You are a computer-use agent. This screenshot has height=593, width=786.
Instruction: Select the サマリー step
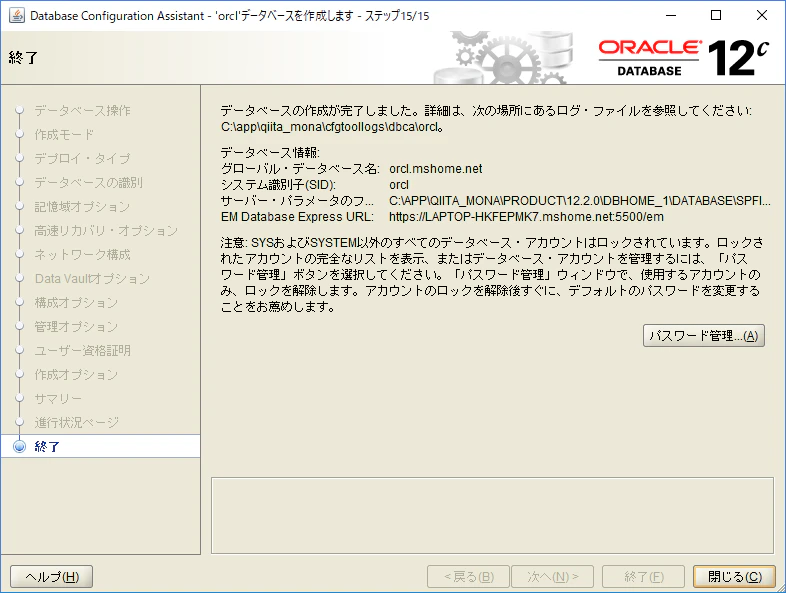pyautogui.click(x=58, y=399)
